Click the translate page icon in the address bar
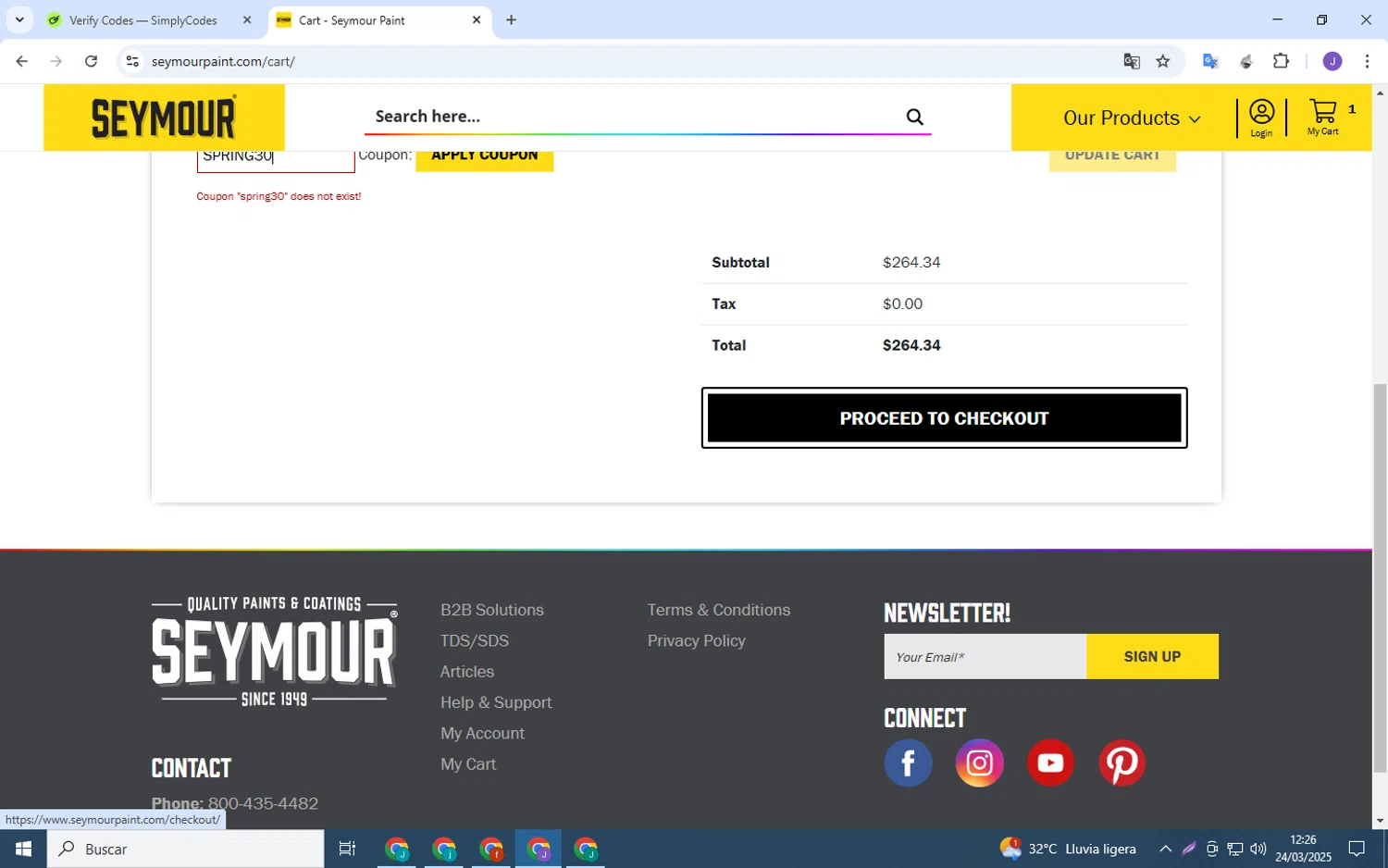This screenshot has width=1388, height=868. click(1131, 61)
